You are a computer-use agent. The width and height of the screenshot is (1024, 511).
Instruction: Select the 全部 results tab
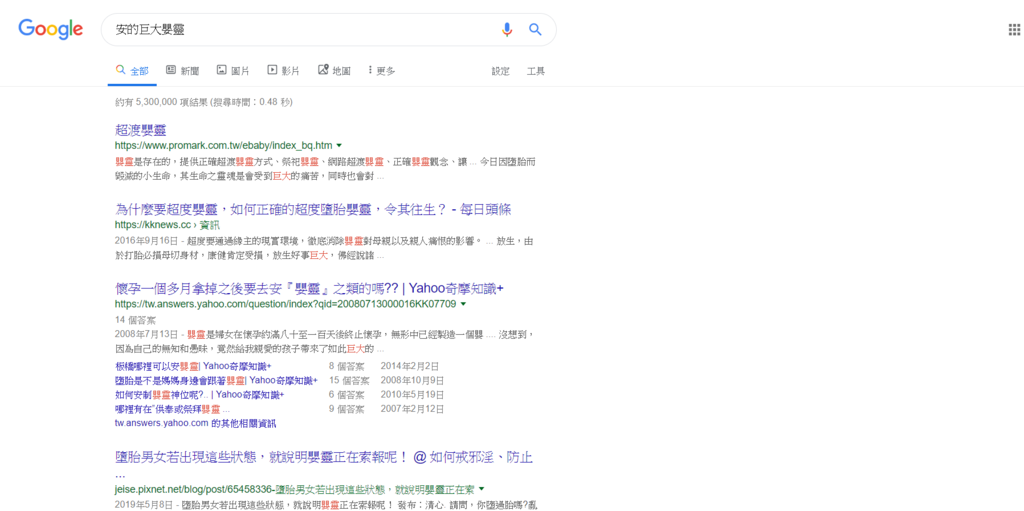click(132, 71)
